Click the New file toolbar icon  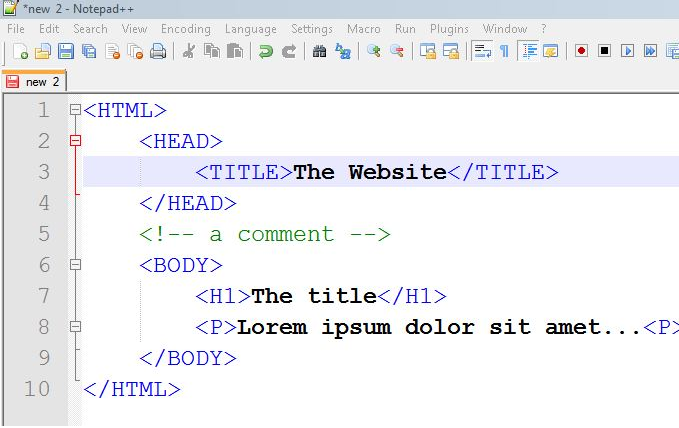[x=20, y=51]
